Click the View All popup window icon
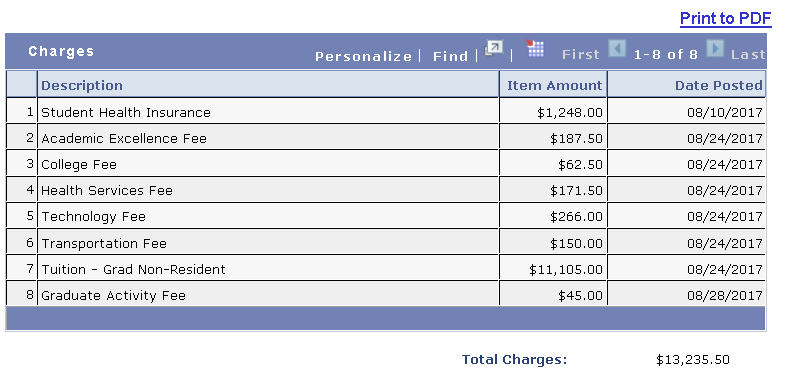786x379 pixels. click(493, 49)
